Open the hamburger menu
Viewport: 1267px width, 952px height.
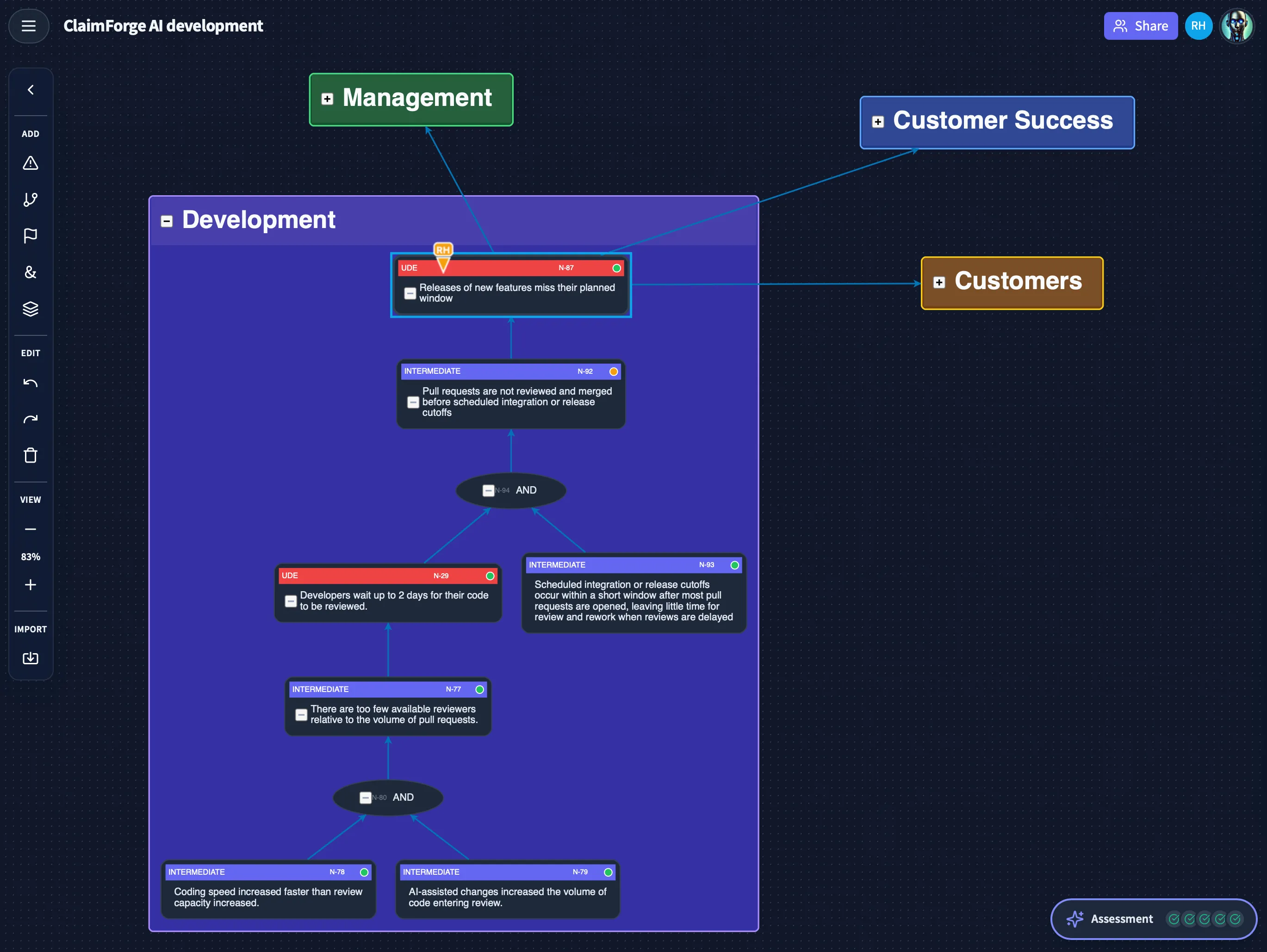coord(29,26)
